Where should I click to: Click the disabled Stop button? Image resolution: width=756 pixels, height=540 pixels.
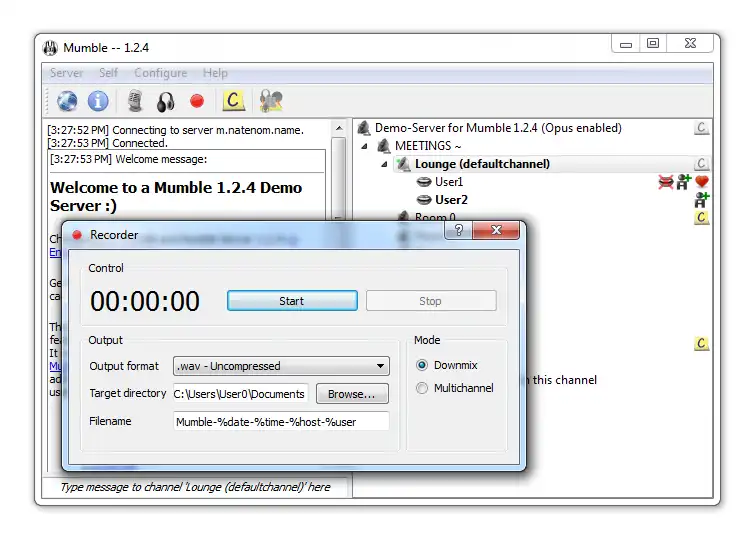click(x=431, y=301)
